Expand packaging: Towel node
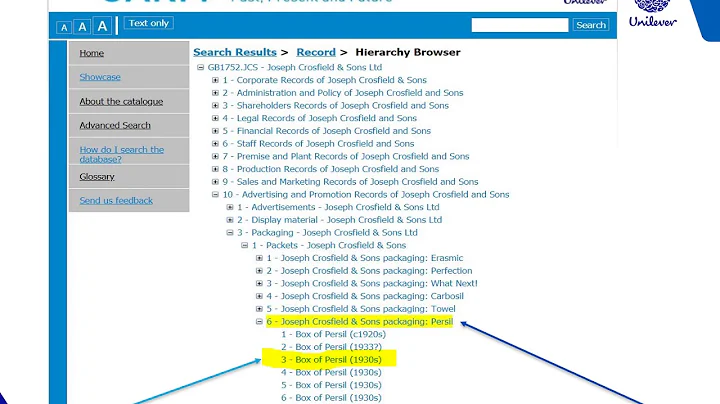 point(259,309)
